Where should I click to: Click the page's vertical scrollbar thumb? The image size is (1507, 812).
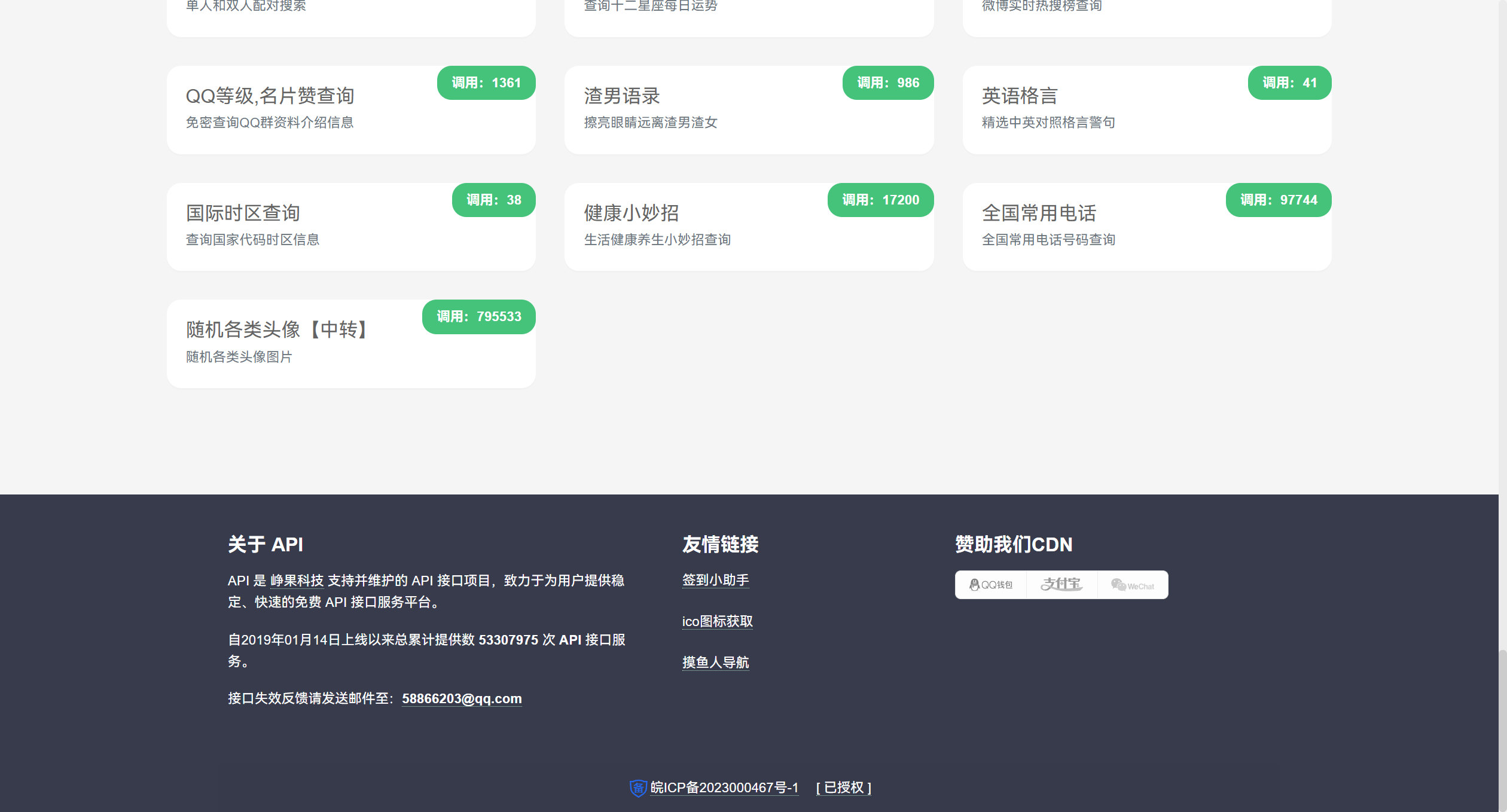[1502, 729]
